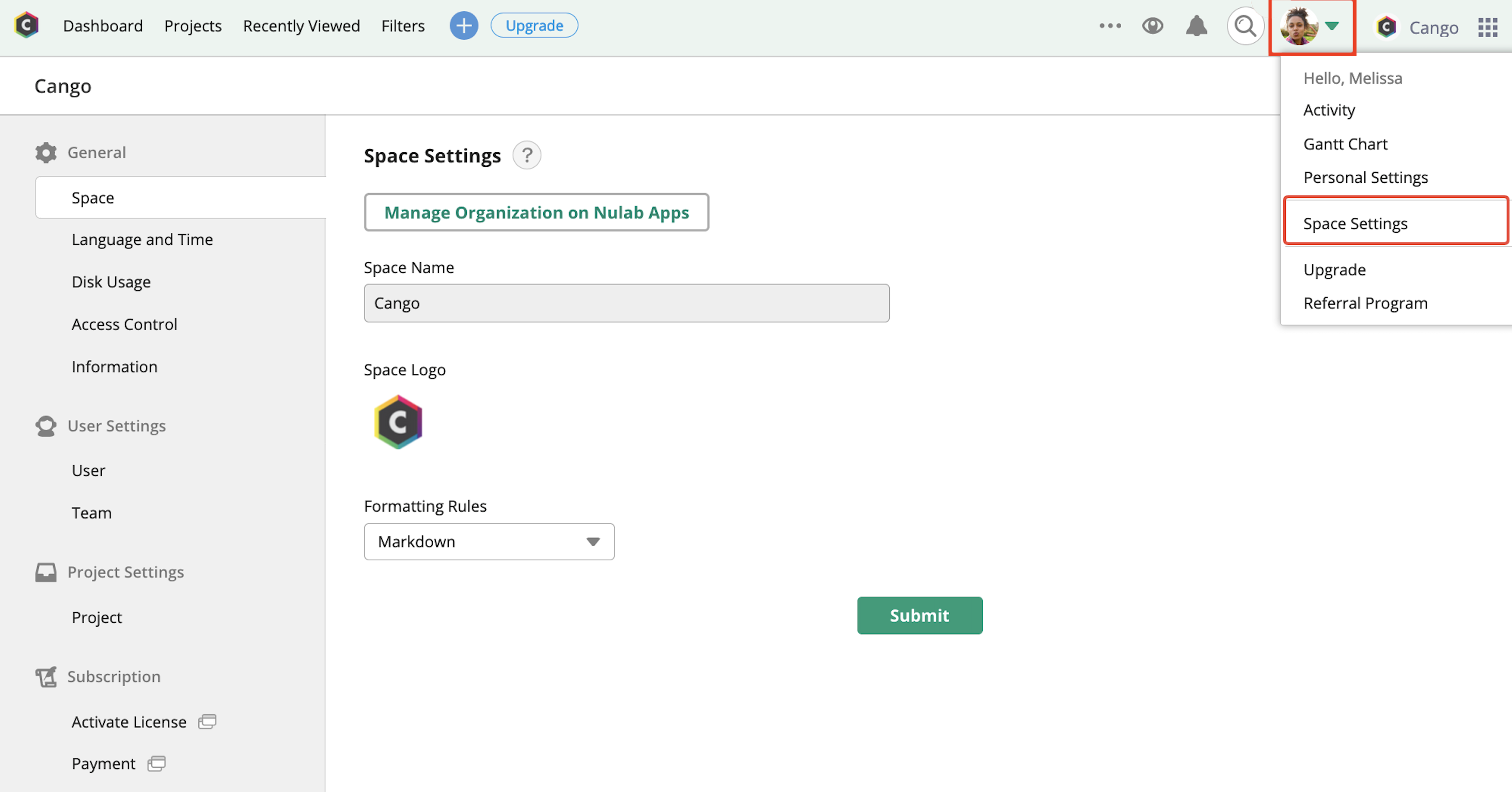Open the apps grid icon
The image size is (1512, 792).
1488,27
